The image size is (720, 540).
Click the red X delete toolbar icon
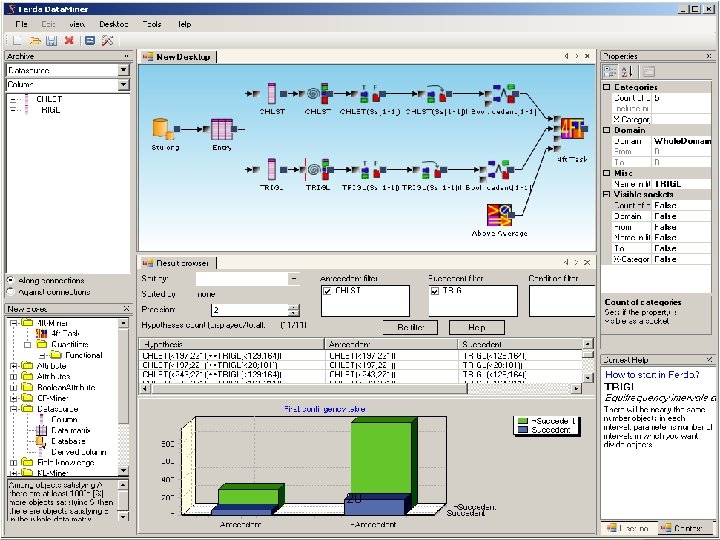(69, 40)
